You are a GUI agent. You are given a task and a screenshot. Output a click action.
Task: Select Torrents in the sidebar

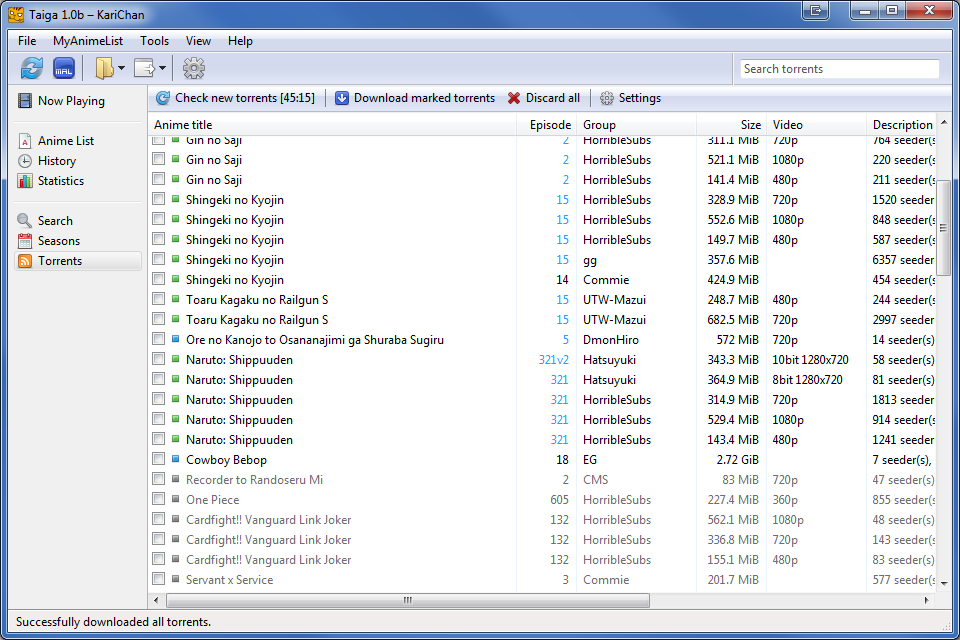[x=78, y=261]
